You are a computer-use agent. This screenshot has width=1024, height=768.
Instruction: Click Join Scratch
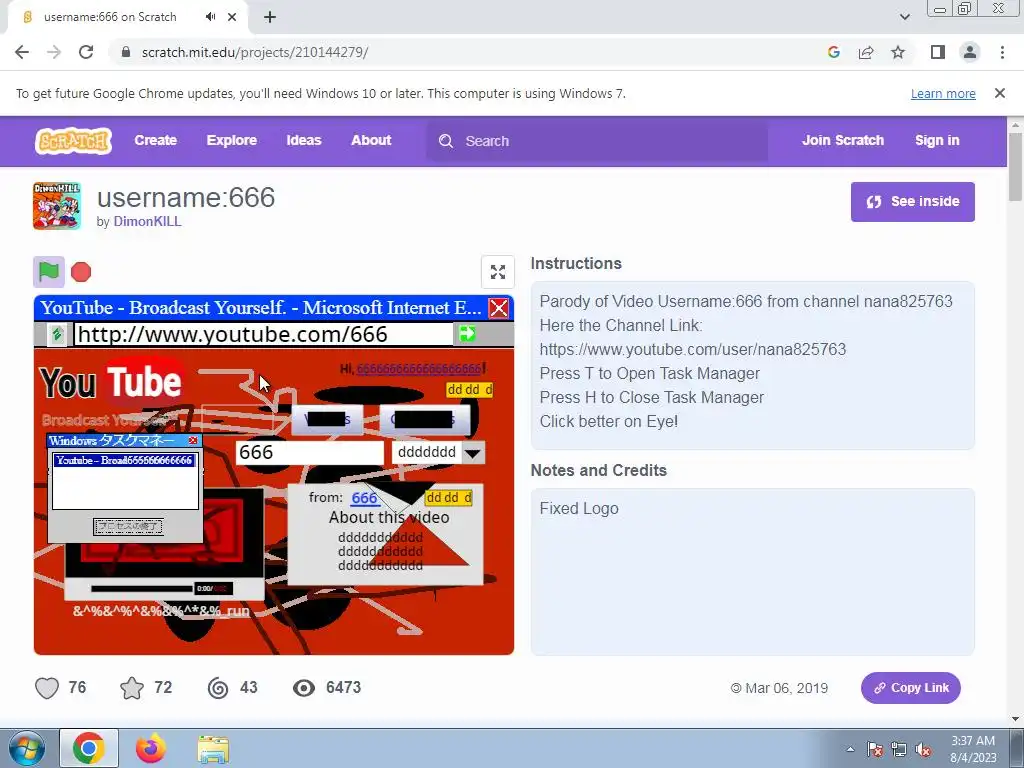pos(843,140)
